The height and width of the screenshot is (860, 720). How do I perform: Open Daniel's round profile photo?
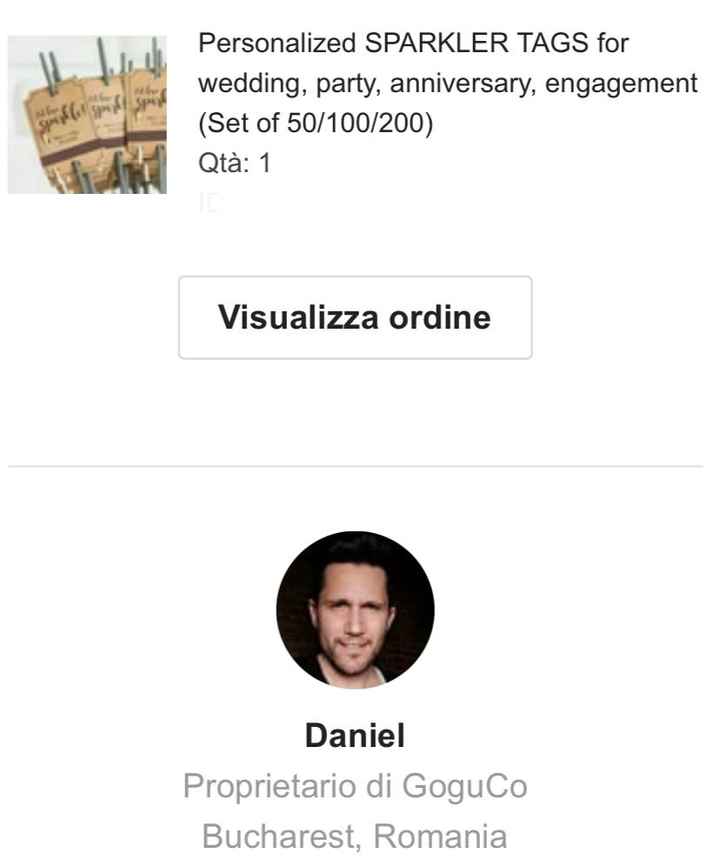(355, 610)
